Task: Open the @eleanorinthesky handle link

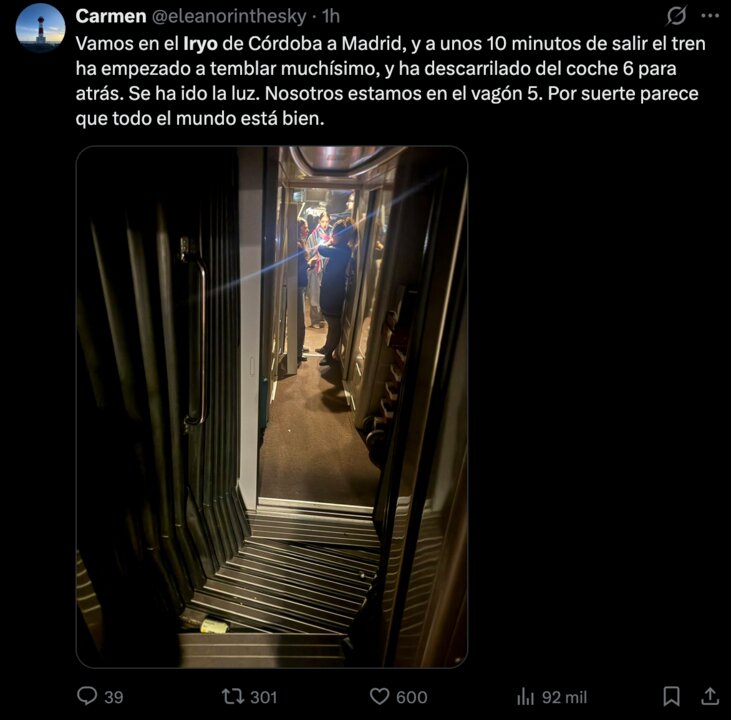Action: pyautogui.click(x=229, y=16)
